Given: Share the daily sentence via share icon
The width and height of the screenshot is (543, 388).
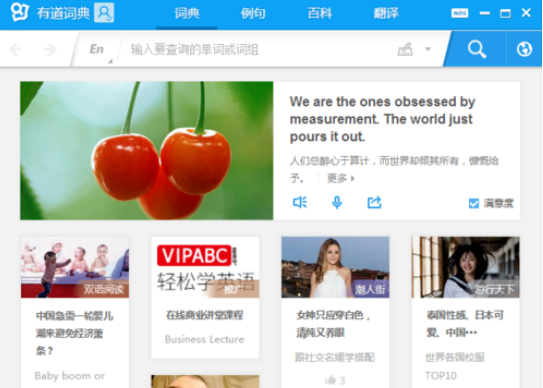Looking at the screenshot, I should (x=374, y=202).
